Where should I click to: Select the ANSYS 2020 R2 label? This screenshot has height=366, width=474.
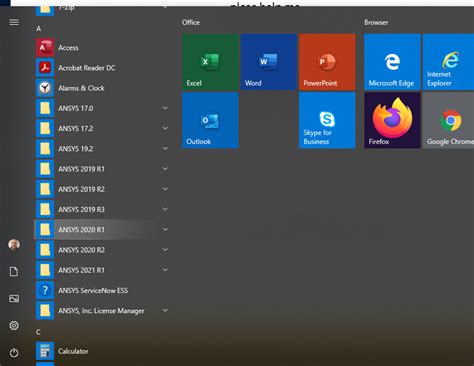coord(81,250)
